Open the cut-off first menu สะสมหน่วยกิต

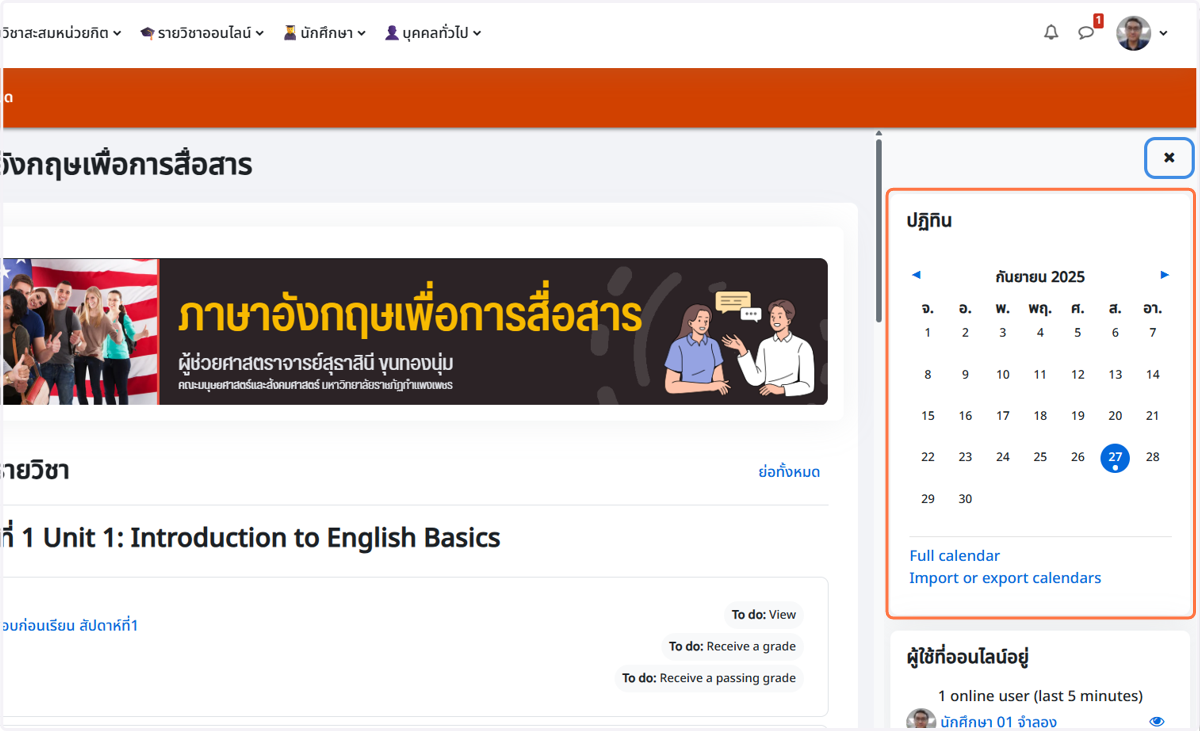point(62,33)
